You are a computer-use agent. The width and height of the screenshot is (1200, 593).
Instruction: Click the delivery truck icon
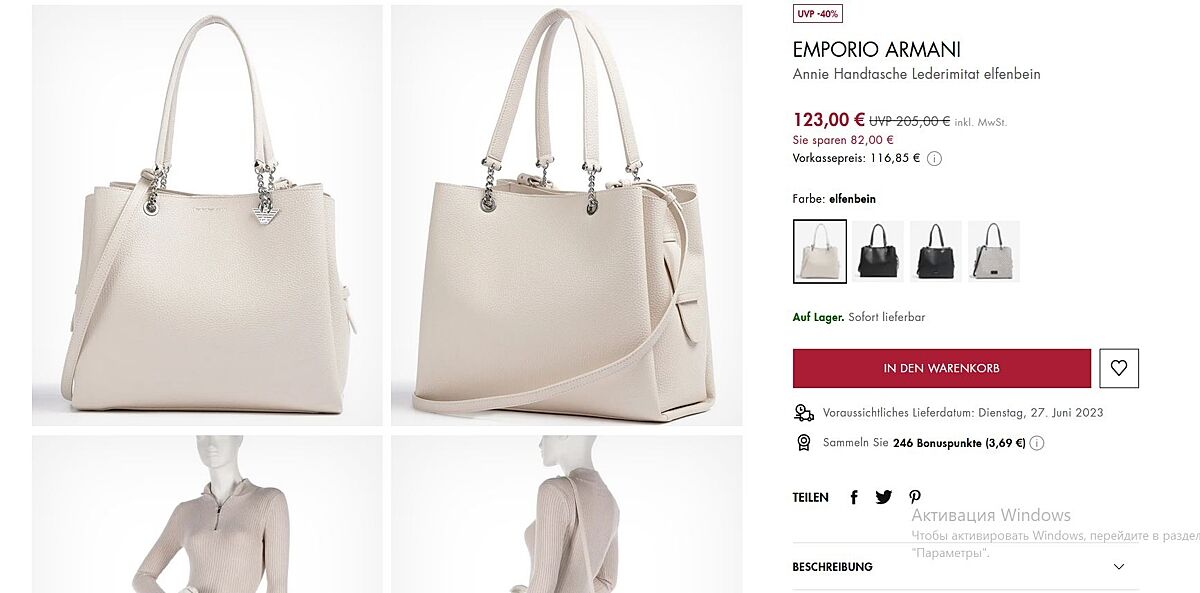[x=803, y=413]
